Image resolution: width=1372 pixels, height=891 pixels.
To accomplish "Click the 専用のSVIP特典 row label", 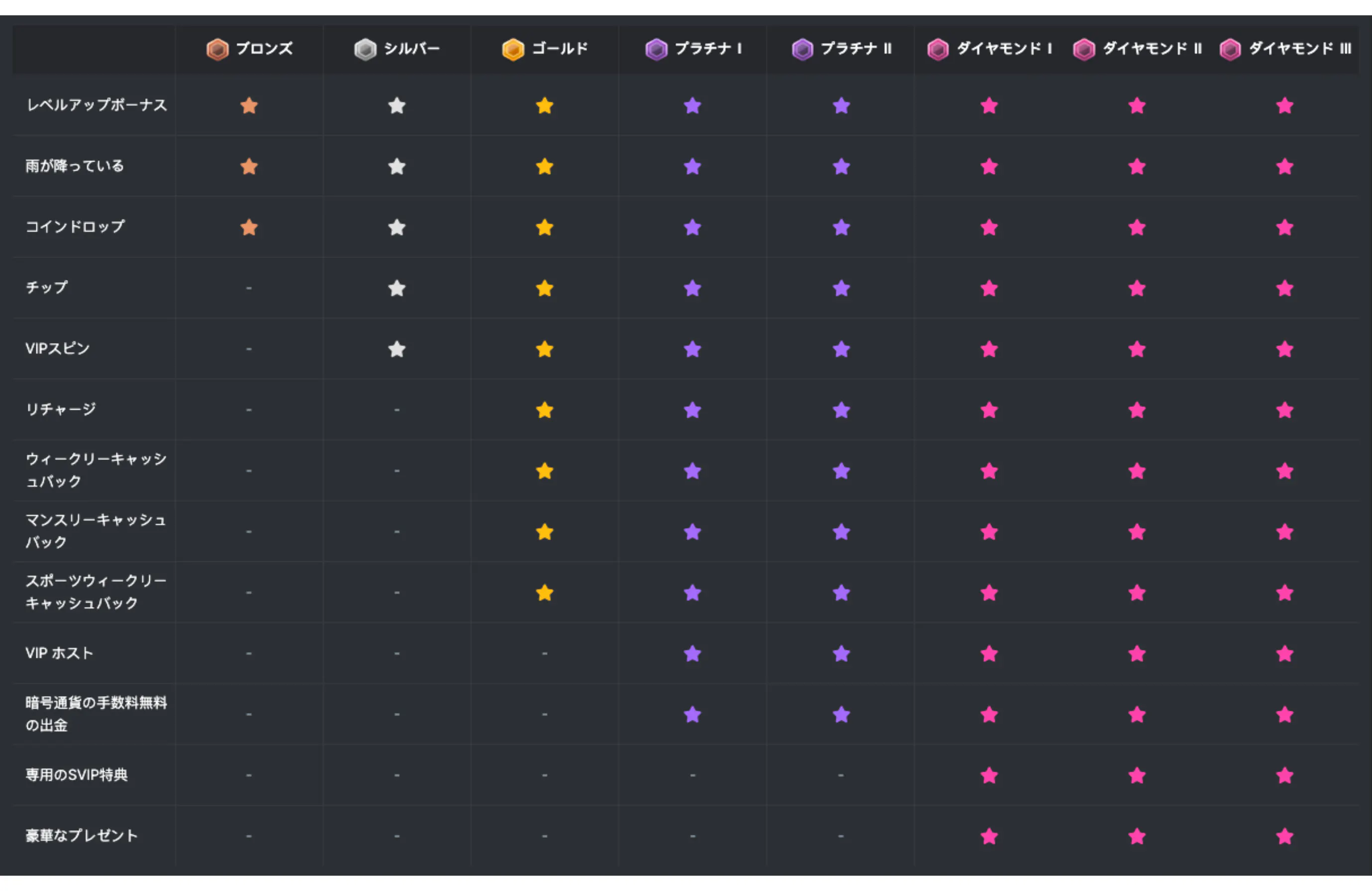I will click(77, 775).
